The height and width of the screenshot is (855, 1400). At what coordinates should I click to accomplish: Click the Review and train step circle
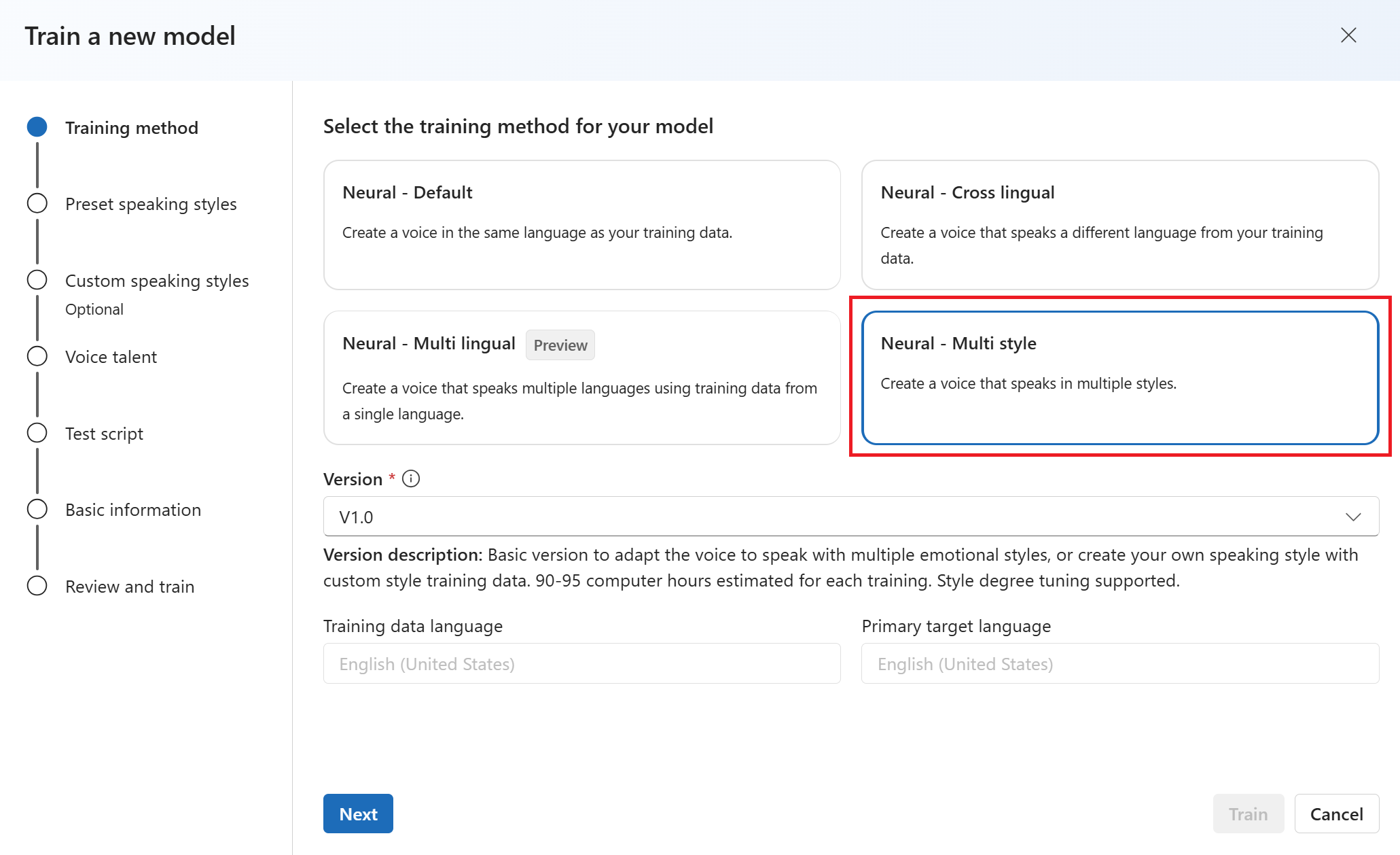pos(37,586)
